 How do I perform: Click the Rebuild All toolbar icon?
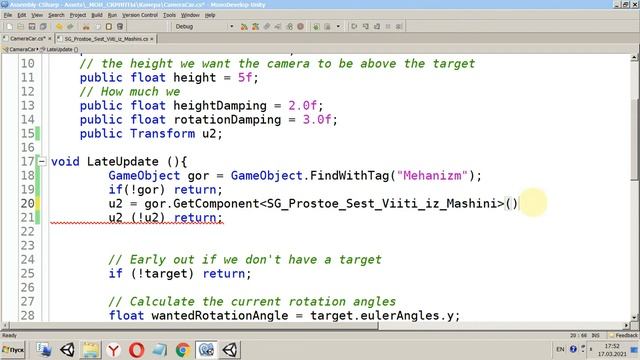click(256, 27)
